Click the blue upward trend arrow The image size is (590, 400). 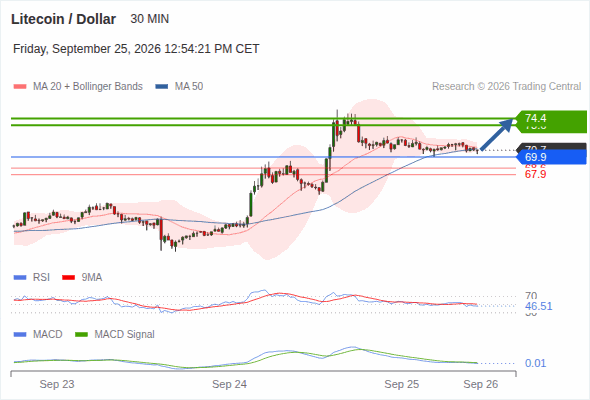click(497, 134)
